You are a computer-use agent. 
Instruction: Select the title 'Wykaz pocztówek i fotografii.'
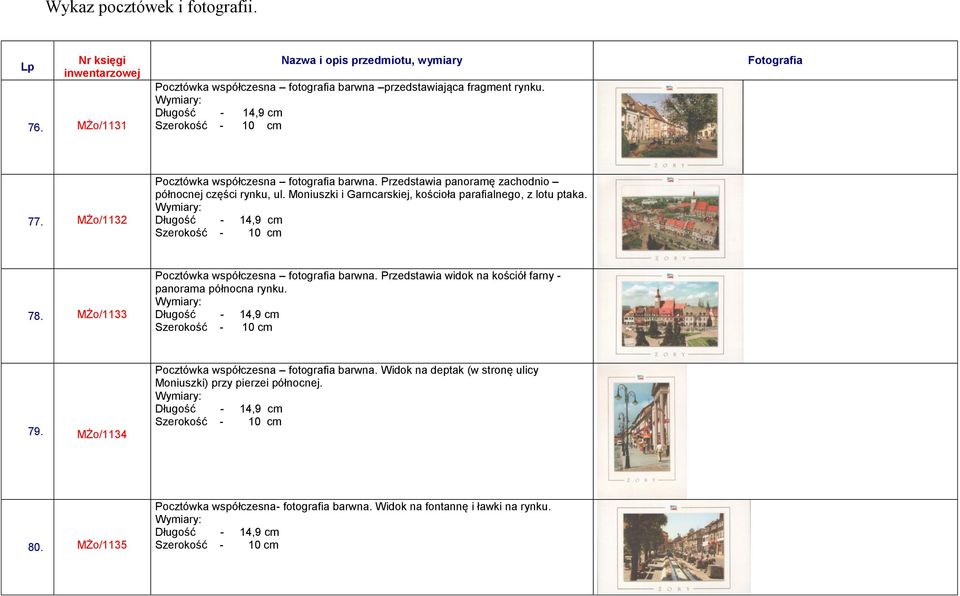point(151,8)
